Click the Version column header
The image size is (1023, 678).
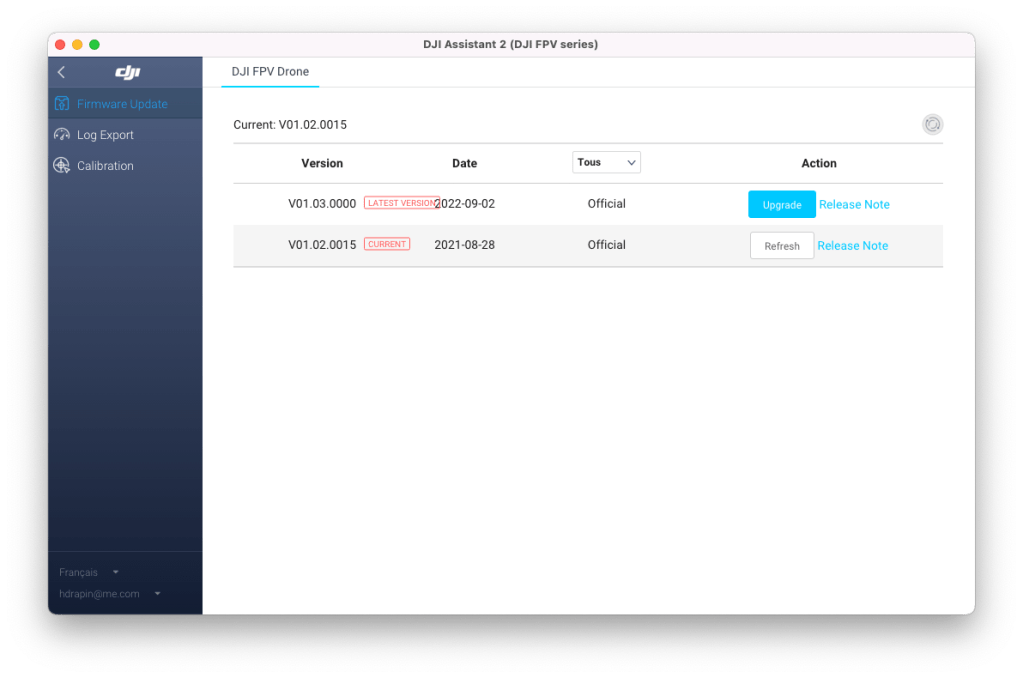coord(322,163)
